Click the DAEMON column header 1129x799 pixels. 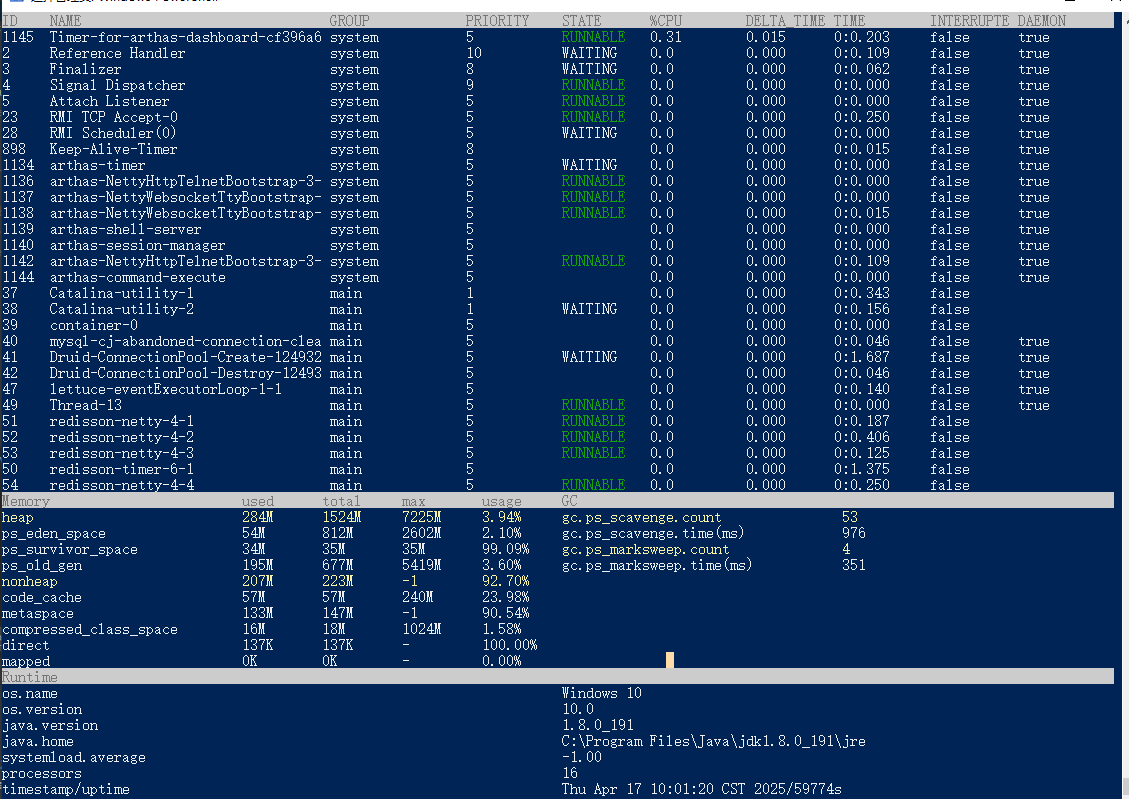pyautogui.click(x=1042, y=21)
